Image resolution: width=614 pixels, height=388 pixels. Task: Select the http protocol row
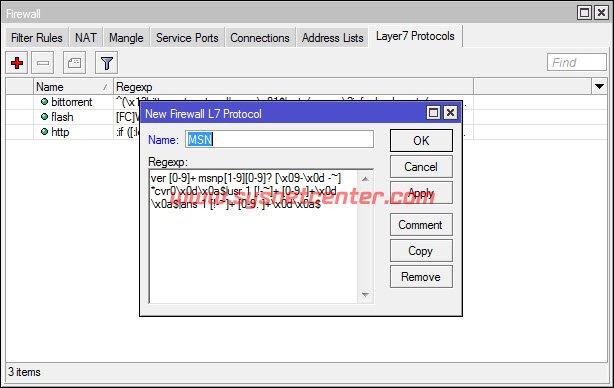307,132
